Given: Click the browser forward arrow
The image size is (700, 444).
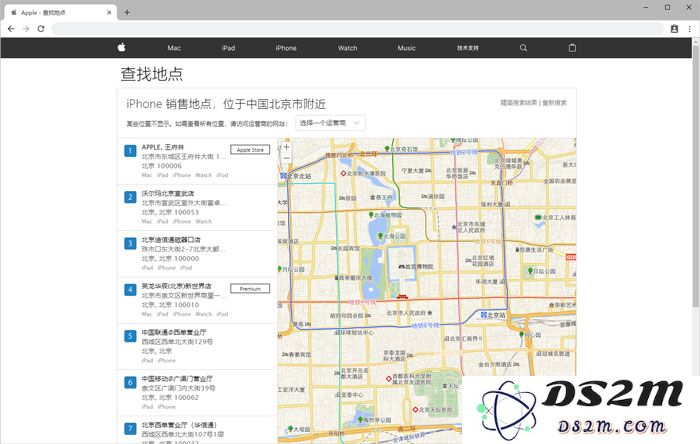Looking at the screenshot, I should click(x=26, y=29).
